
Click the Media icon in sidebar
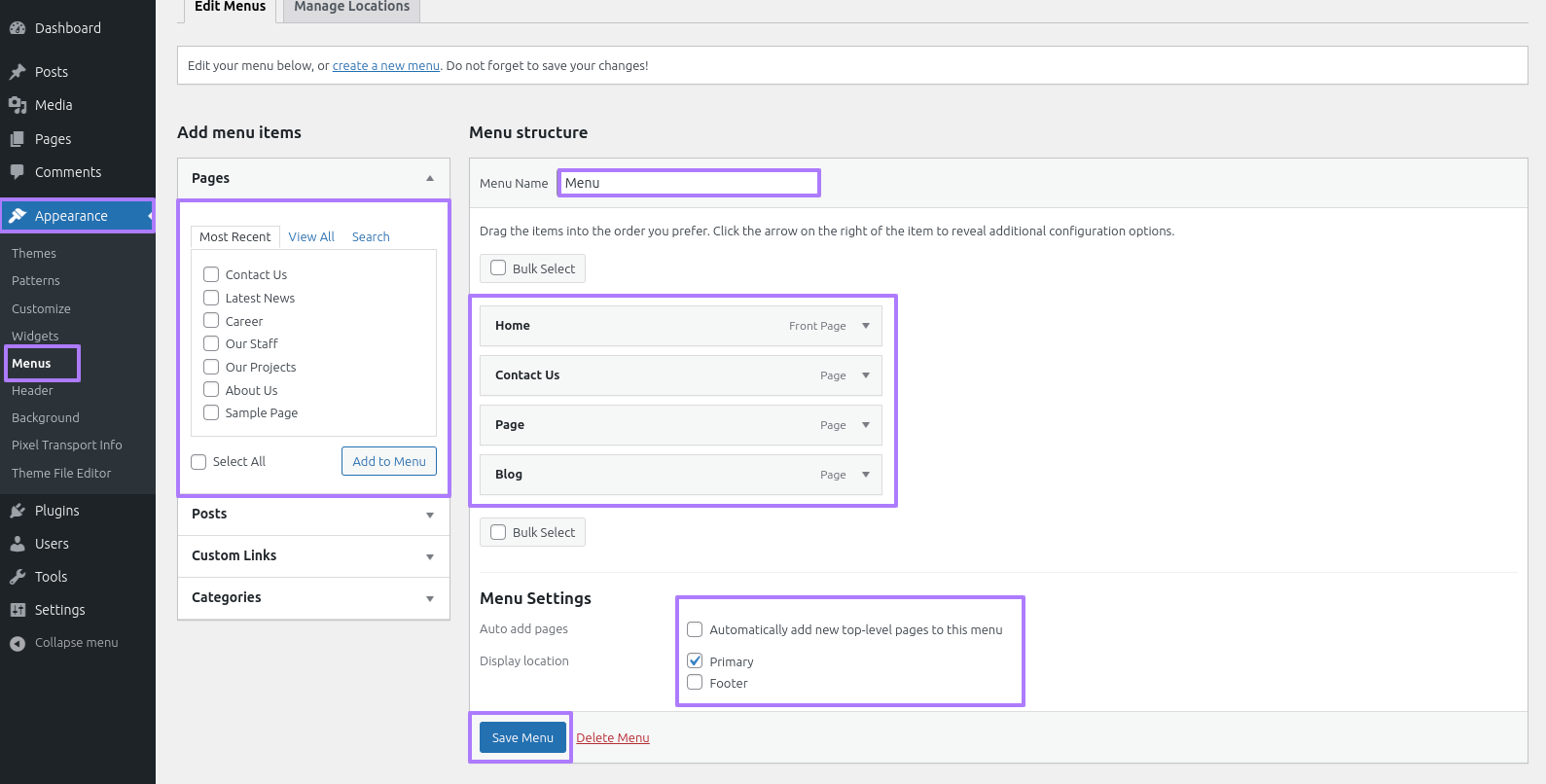tap(18, 105)
